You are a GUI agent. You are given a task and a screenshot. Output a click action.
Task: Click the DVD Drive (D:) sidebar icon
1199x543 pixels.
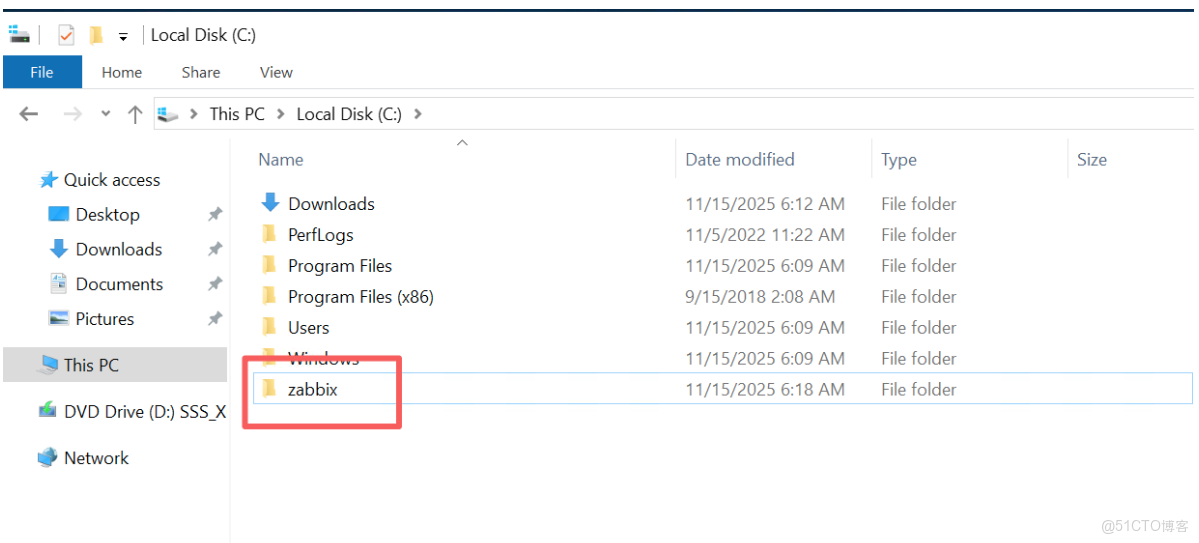click(47, 411)
